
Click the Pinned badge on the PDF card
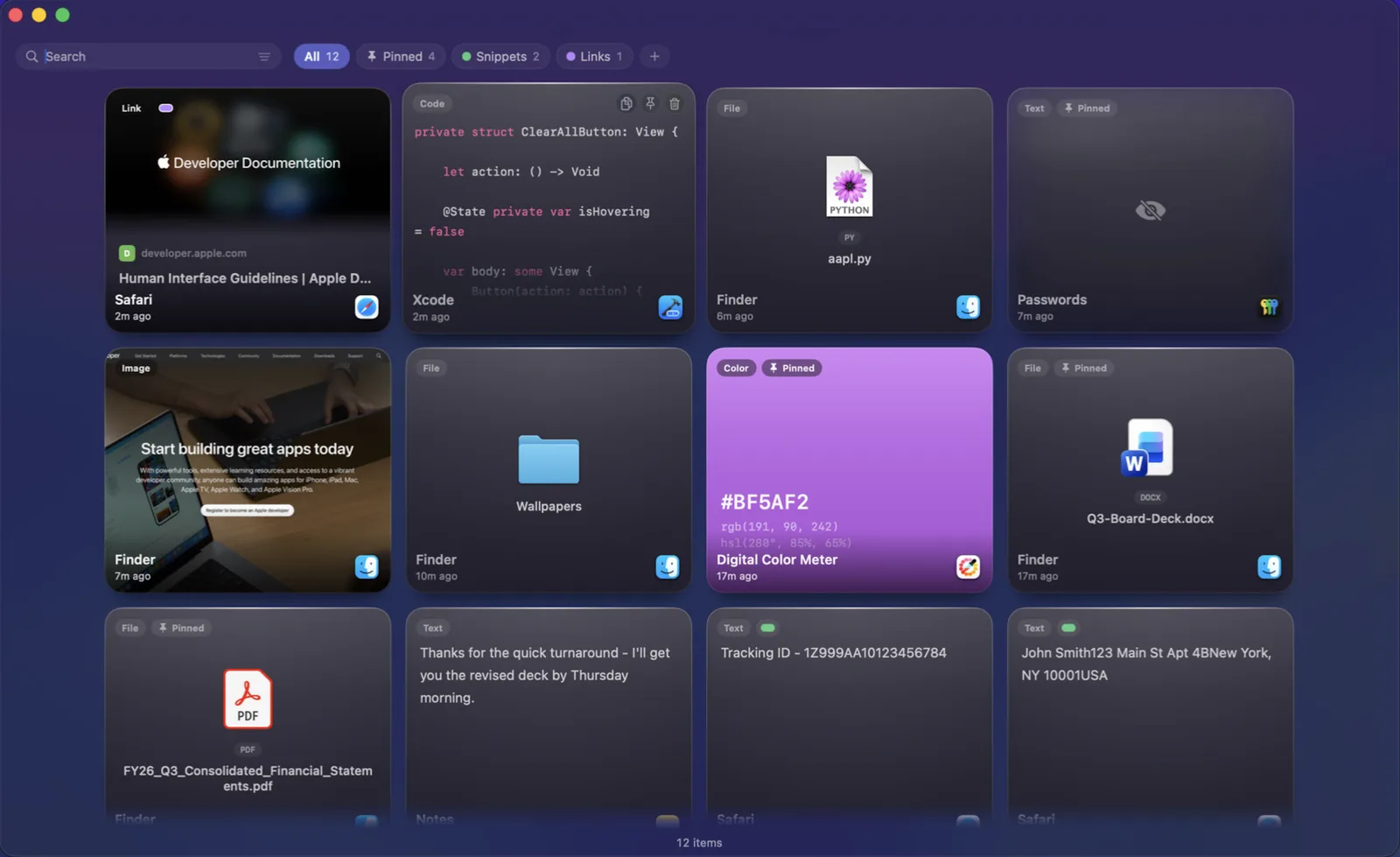pos(181,629)
